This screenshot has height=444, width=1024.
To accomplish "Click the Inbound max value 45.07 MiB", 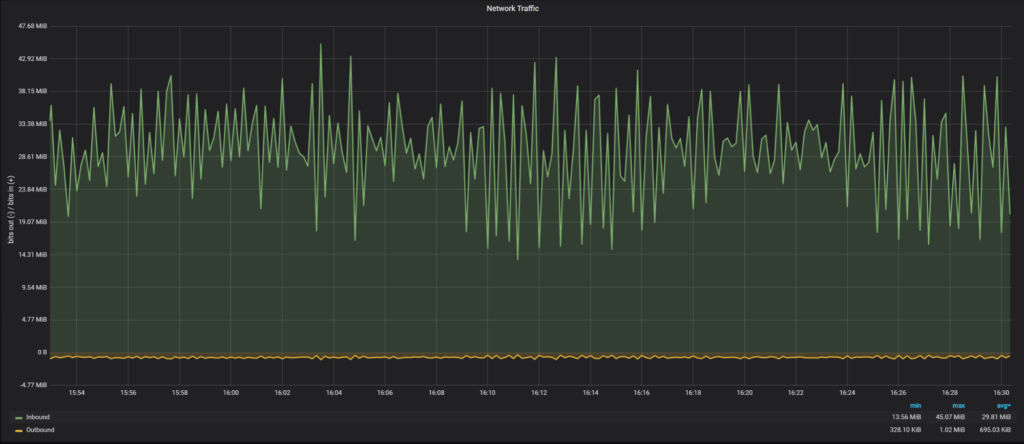I will click(x=949, y=417).
